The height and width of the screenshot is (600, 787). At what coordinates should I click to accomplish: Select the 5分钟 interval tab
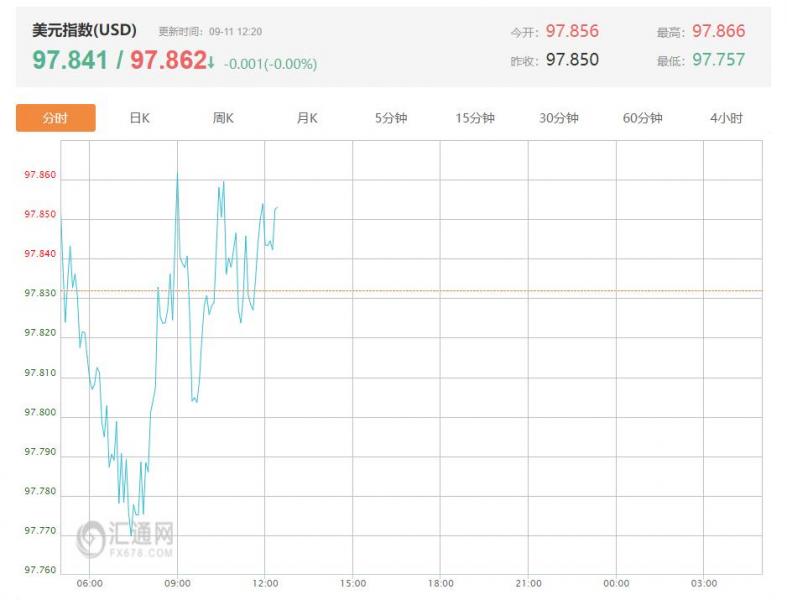[x=391, y=118]
